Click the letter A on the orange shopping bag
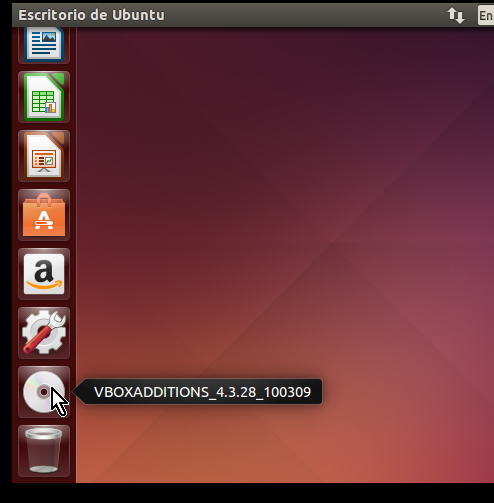Viewport: 494px width, 503px height. click(x=44, y=220)
